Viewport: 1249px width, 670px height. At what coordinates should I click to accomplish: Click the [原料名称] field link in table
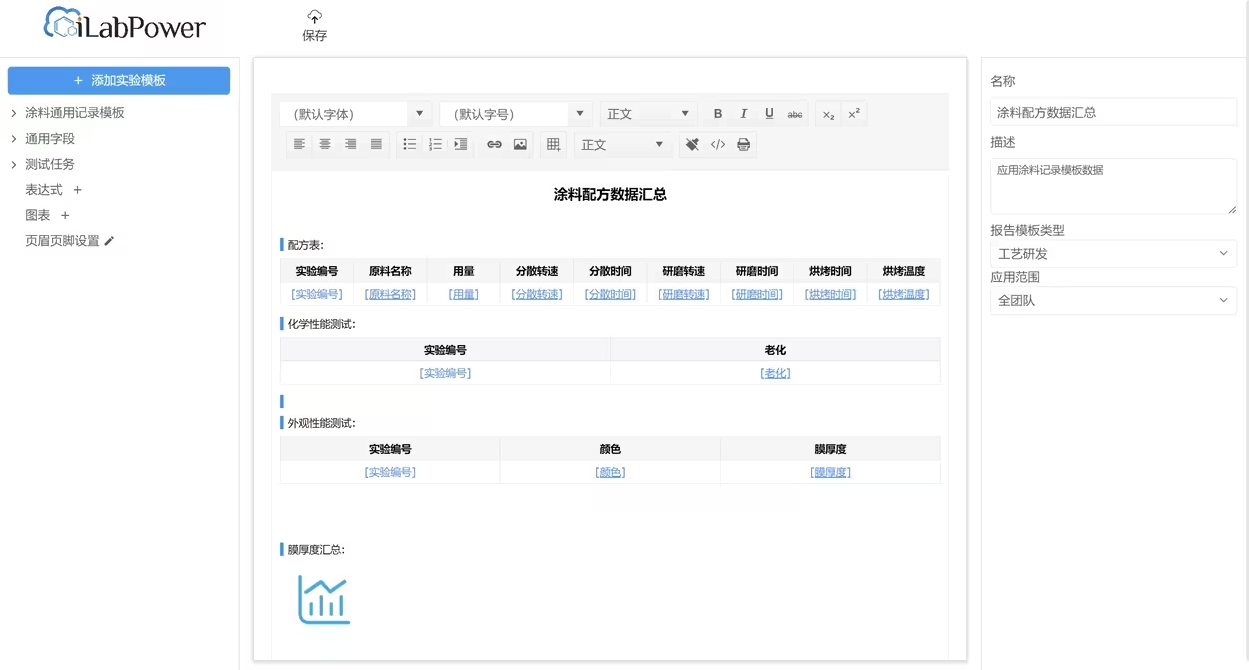tap(390, 294)
